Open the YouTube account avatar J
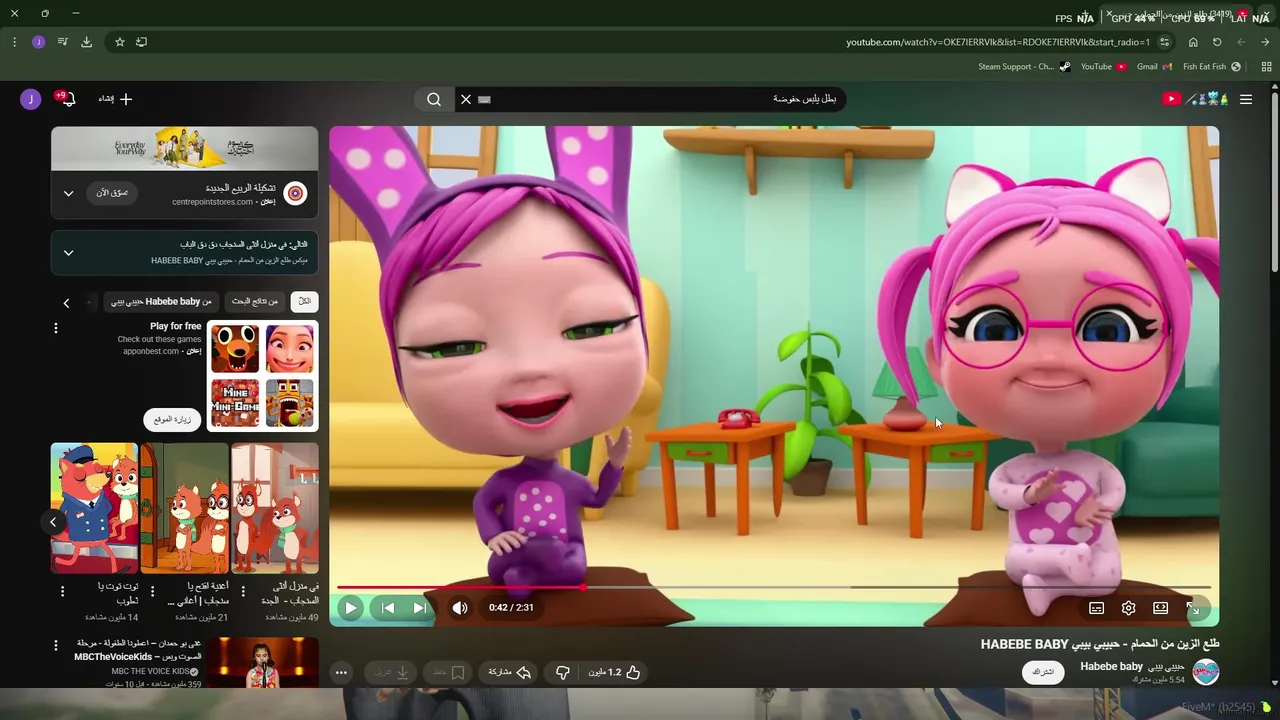This screenshot has width=1280, height=720. pyautogui.click(x=30, y=99)
